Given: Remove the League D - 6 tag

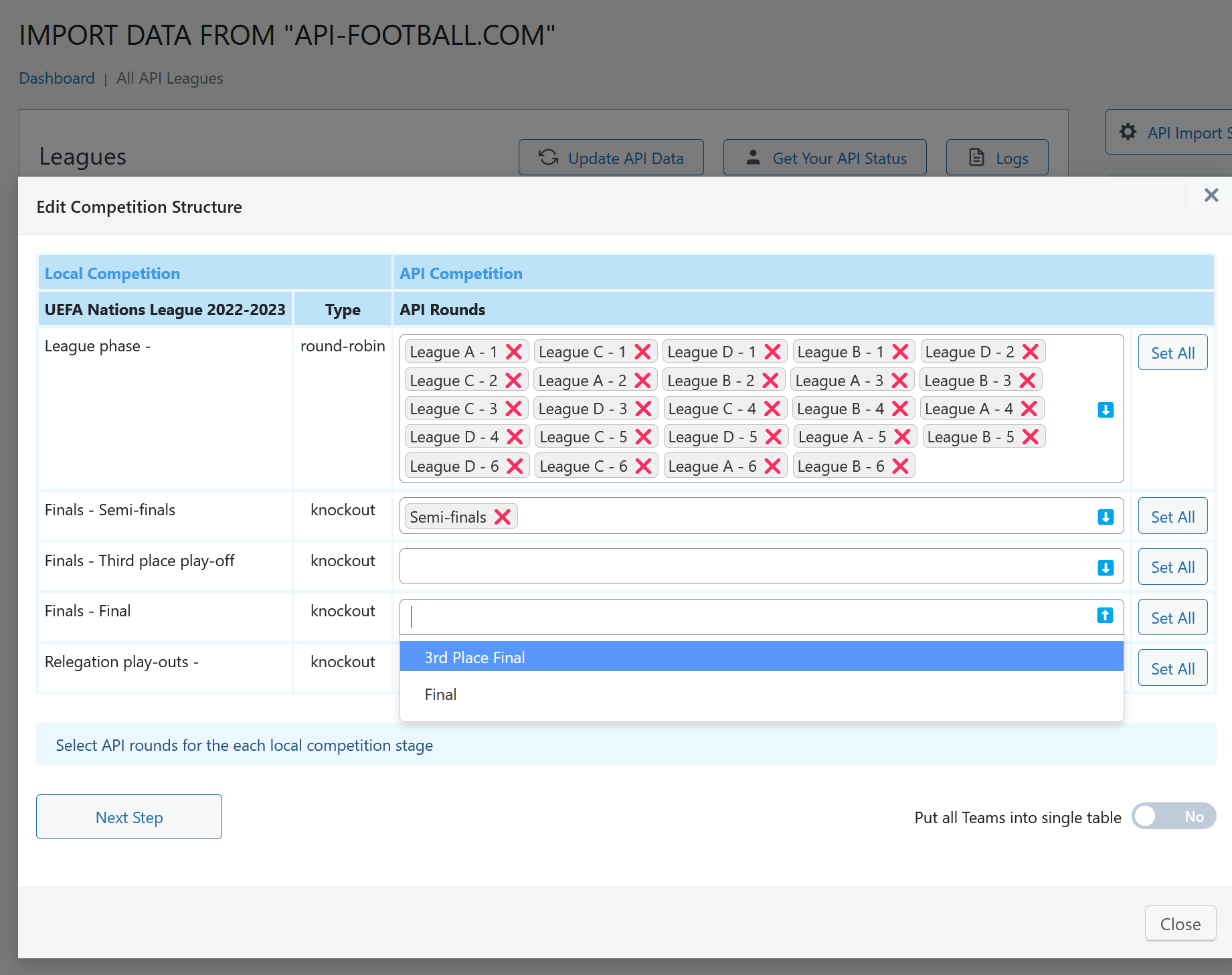Looking at the screenshot, I should (x=515, y=466).
